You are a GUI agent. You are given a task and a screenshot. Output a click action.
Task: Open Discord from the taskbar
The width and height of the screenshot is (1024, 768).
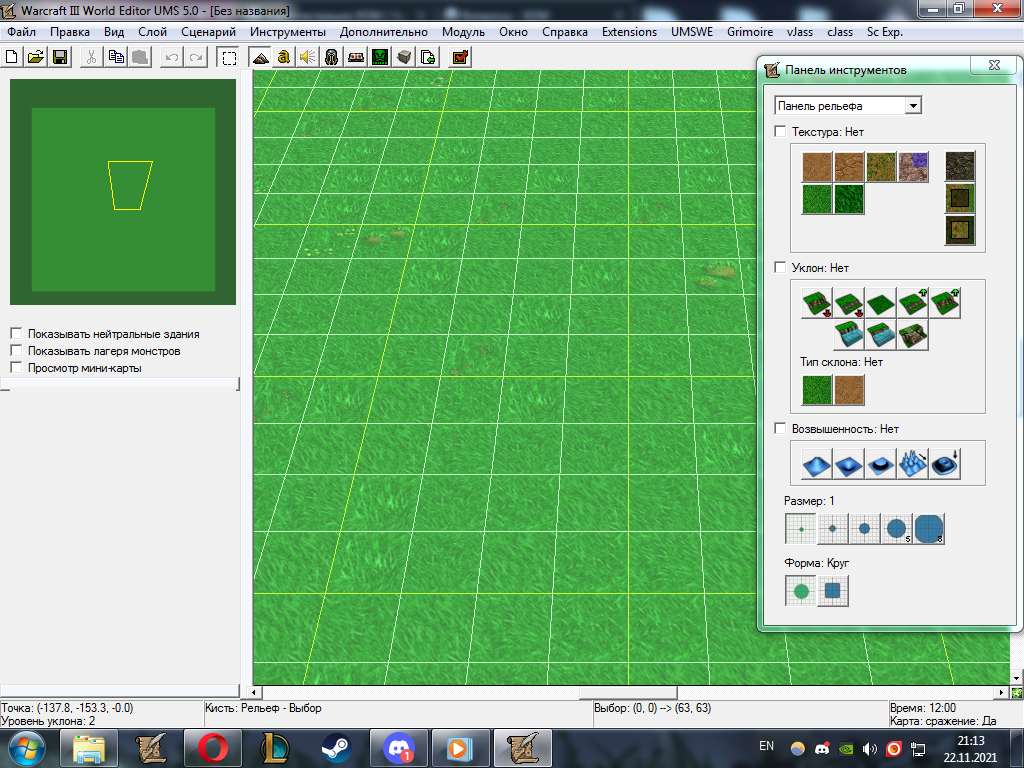[x=398, y=748]
